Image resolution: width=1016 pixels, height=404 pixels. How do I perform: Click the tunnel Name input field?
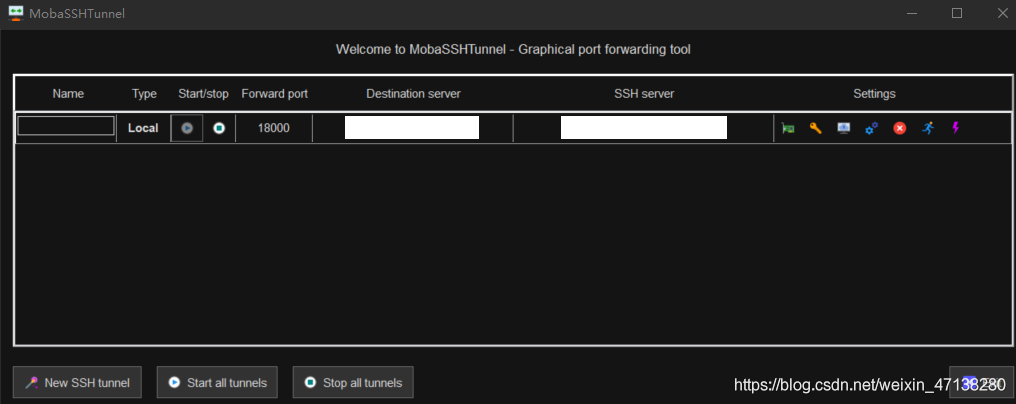(66, 126)
